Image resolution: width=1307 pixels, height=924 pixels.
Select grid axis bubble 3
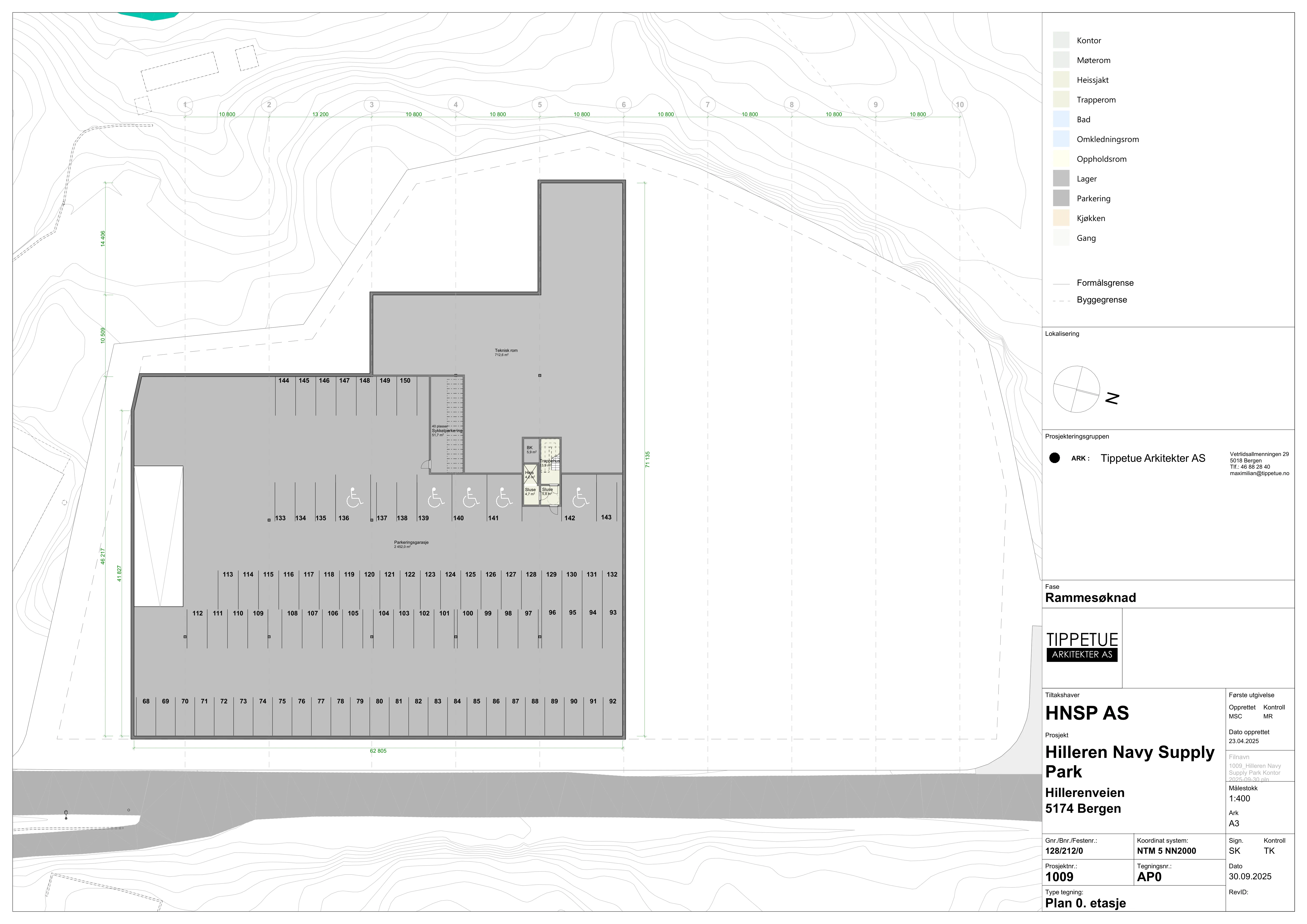pyautogui.click(x=372, y=105)
